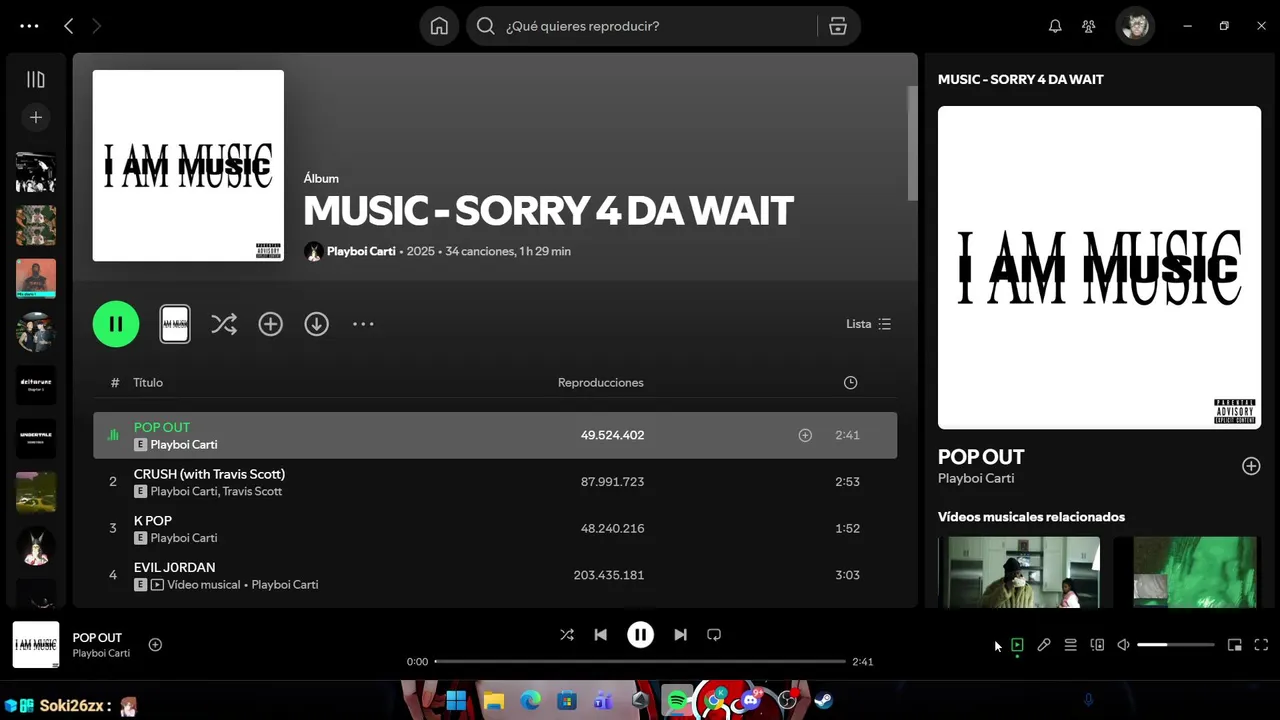Screen dimensions: 1280x720
Task: Go back with the left arrow
Action: [68, 26]
